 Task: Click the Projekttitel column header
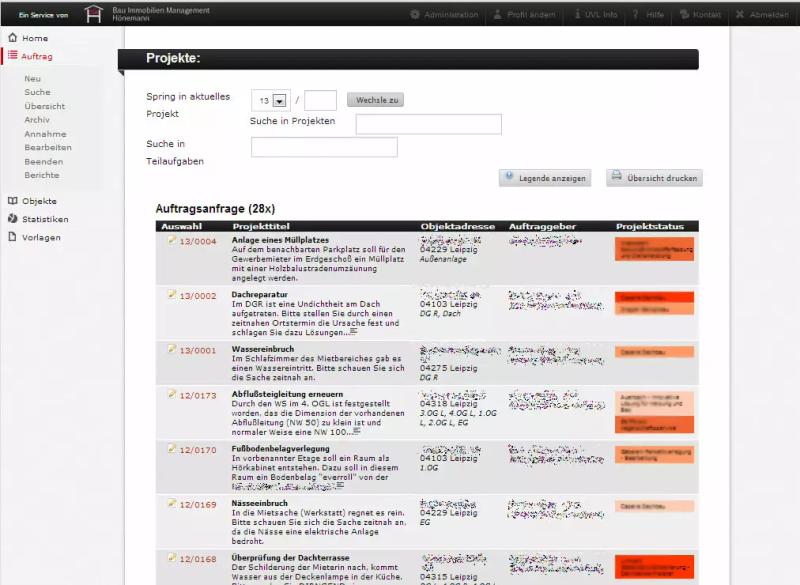point(261,226)
